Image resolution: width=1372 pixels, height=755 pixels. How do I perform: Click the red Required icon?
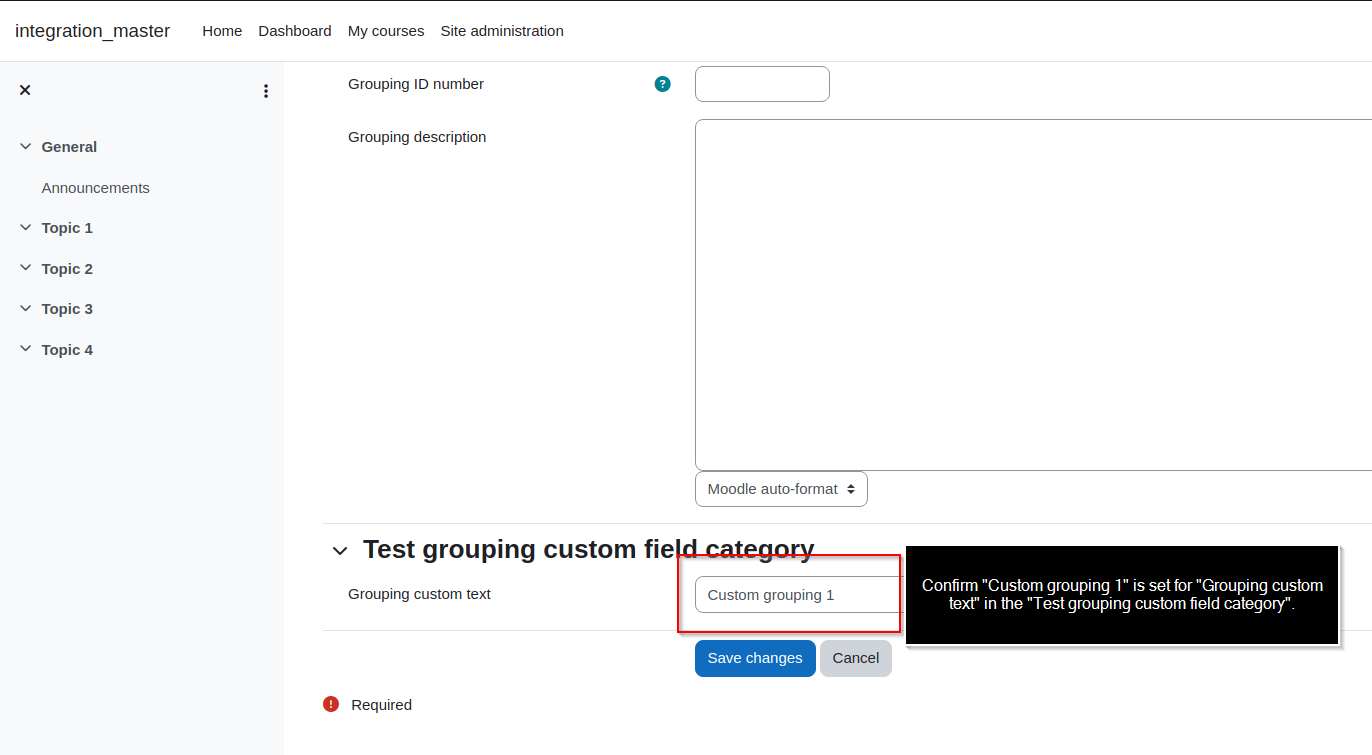[331, 704]
